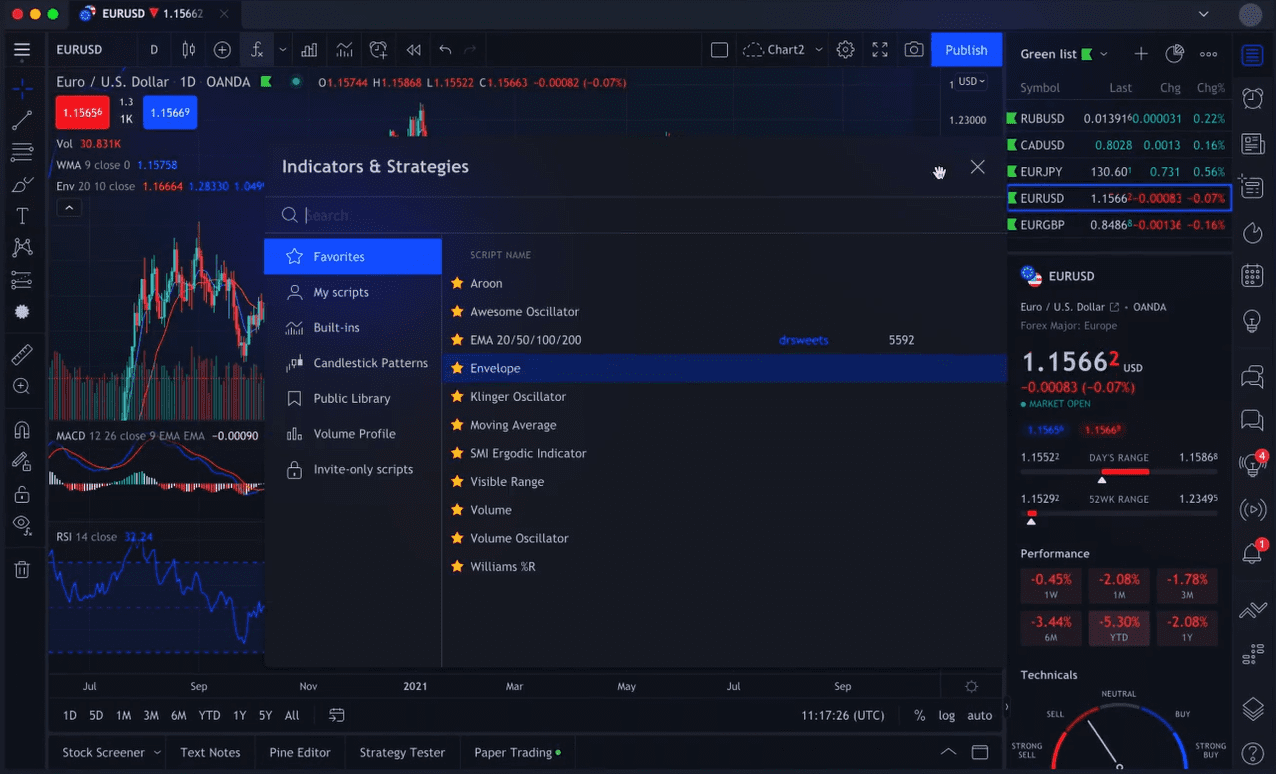Open the Chart2 layout dropdown
Image resolution: width=1276 pixels, height=774 pixels.
[x=783, y=50]
